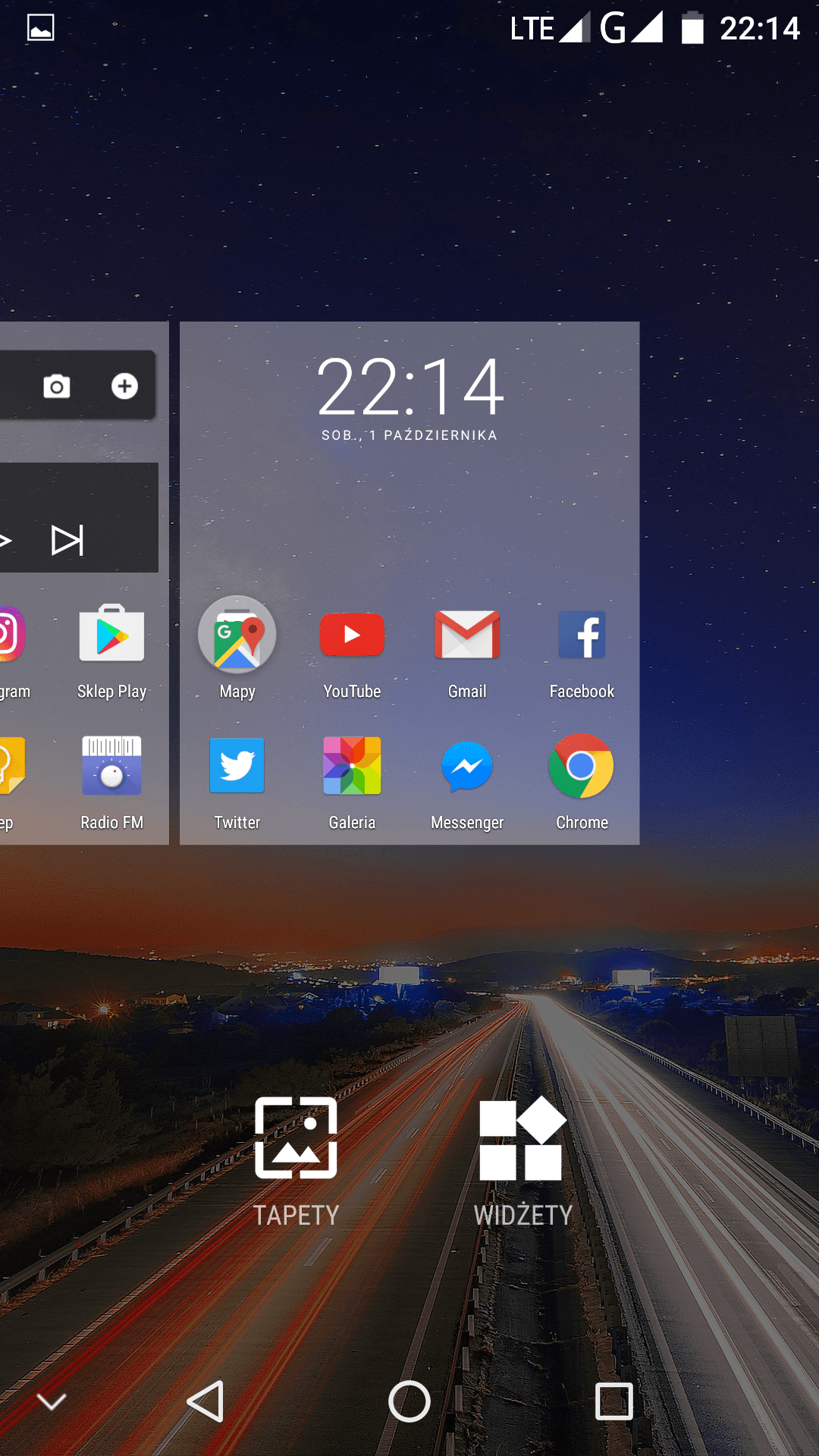Tap the image notification icon in status bar
Screen dimensions: 819x1456
point(41,28)
